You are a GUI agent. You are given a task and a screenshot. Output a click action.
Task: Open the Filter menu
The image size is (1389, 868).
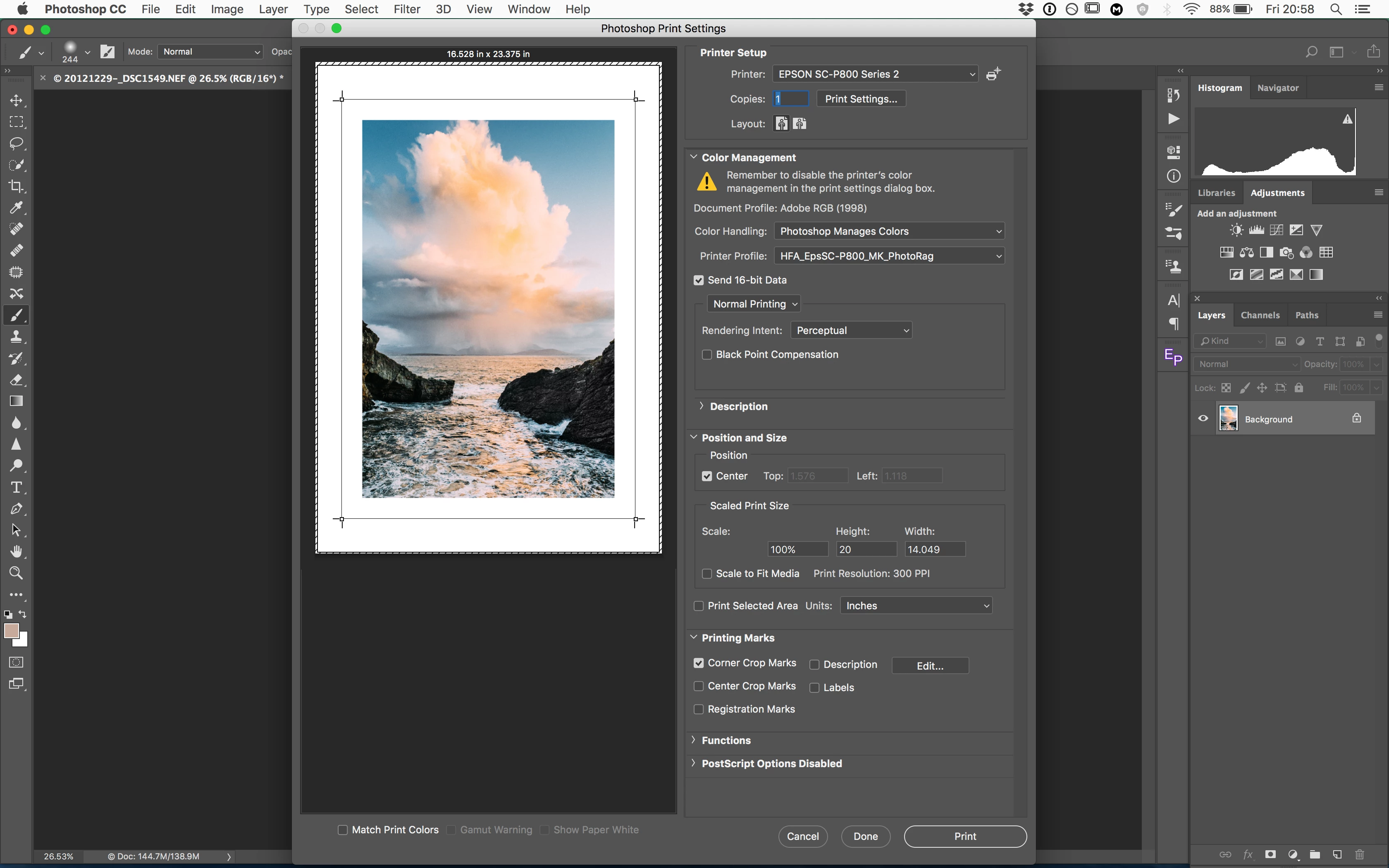point(407,9)
